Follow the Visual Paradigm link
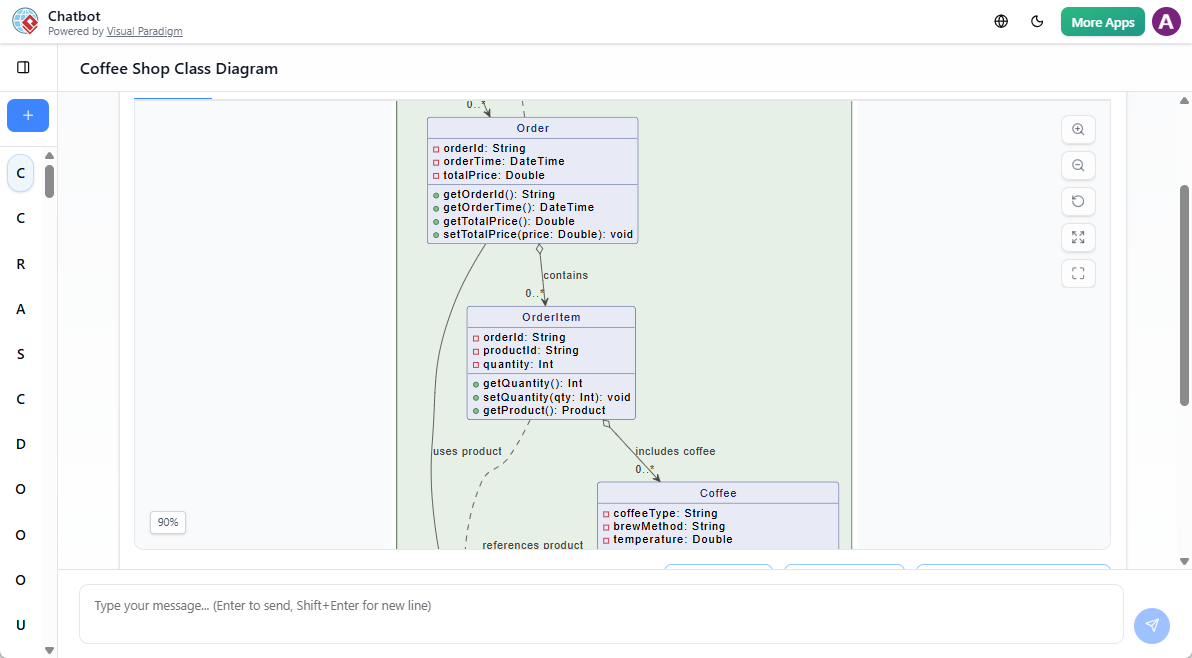The image size is (1192, 658). point(144,31)
